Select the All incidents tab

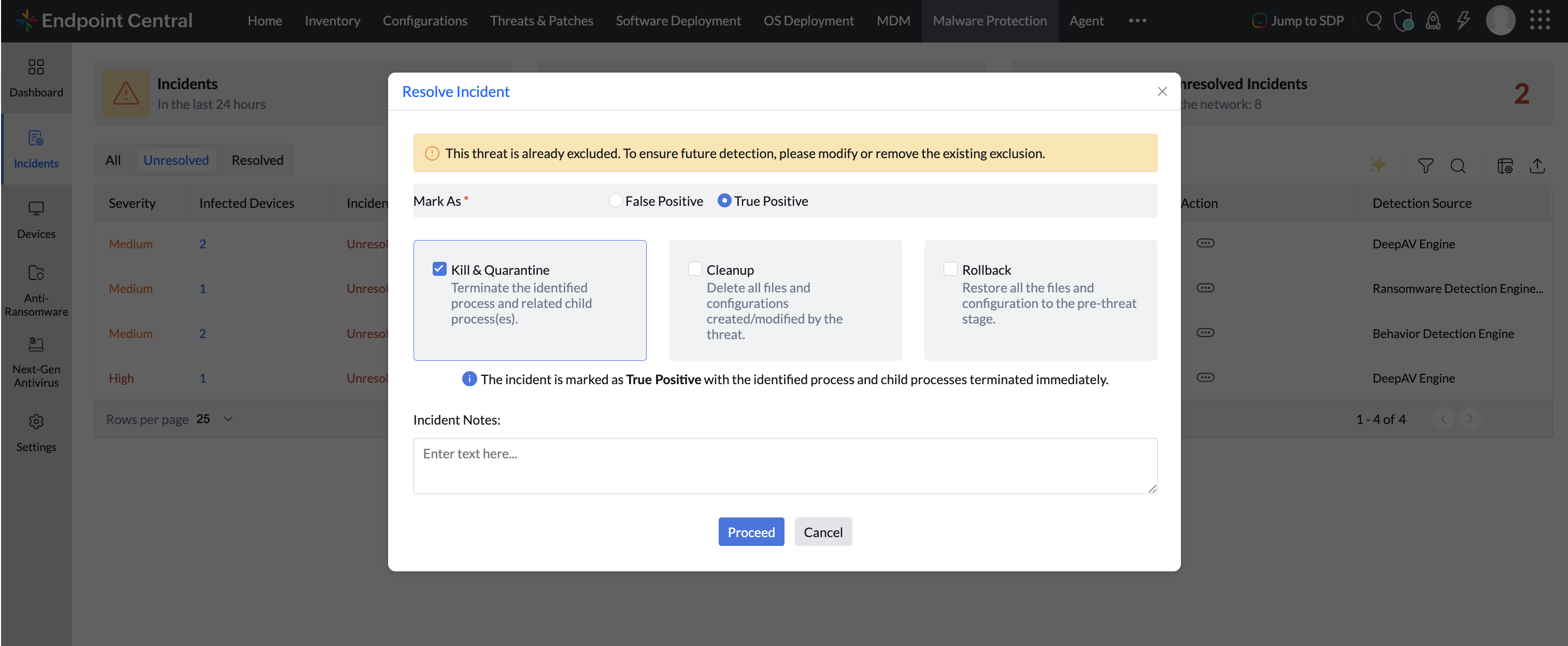[x=113, y=160]
